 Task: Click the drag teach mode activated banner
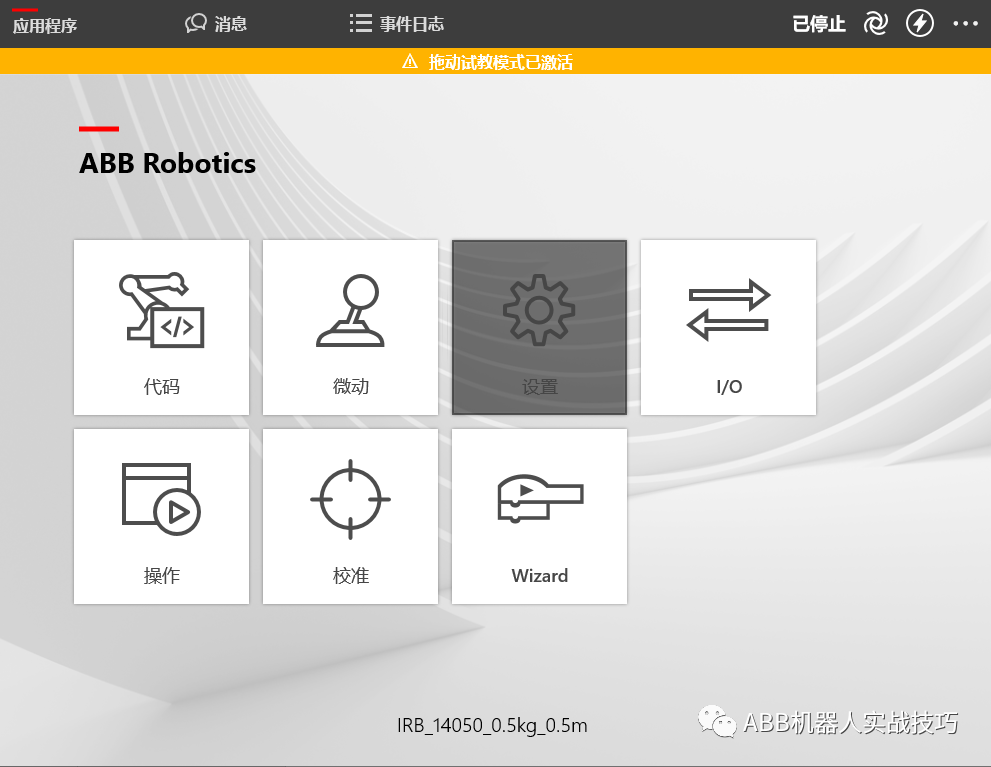coord(495,61)
